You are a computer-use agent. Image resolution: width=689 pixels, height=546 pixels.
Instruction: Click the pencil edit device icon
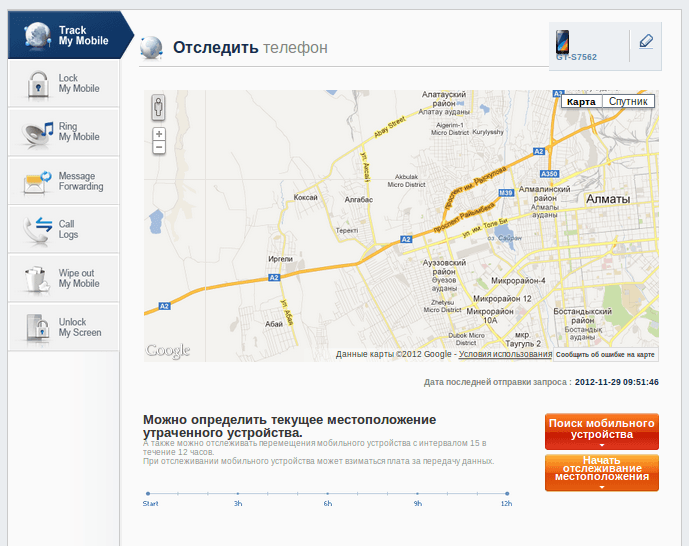click(x=646, y=42)
